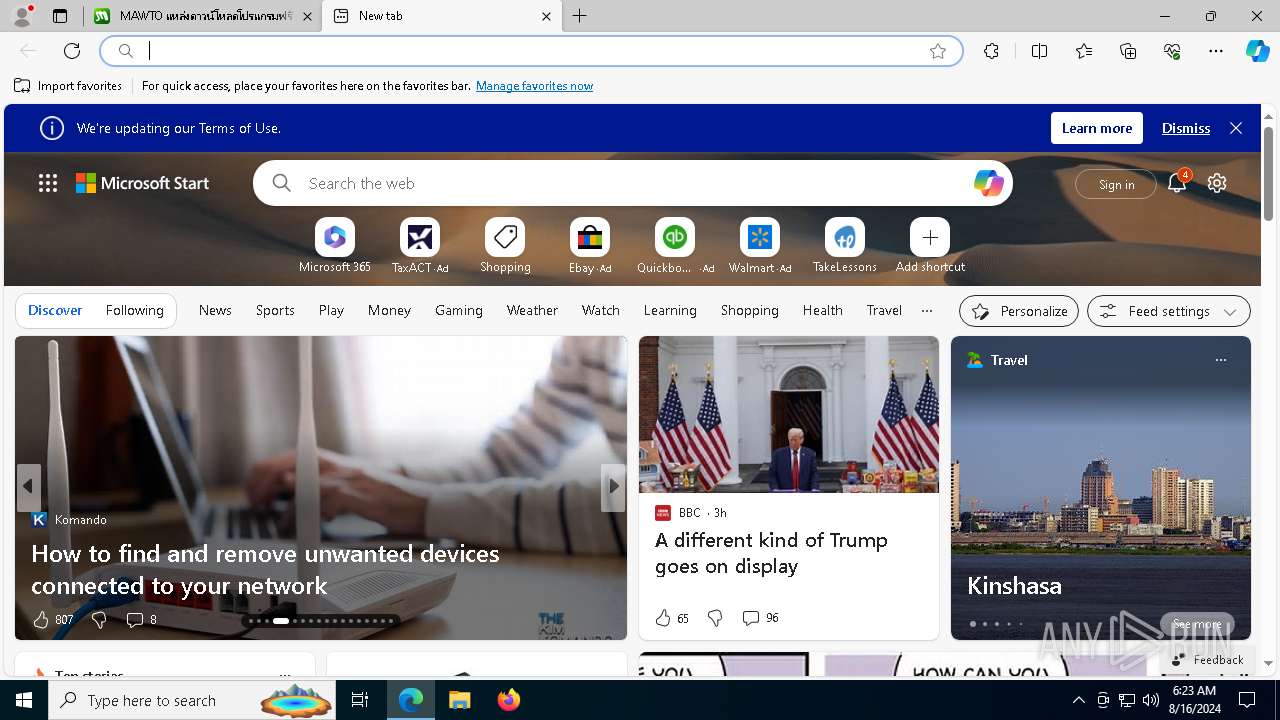Open the Feedback button
Screen dimensions: 1280x720
click(1207, 659)
